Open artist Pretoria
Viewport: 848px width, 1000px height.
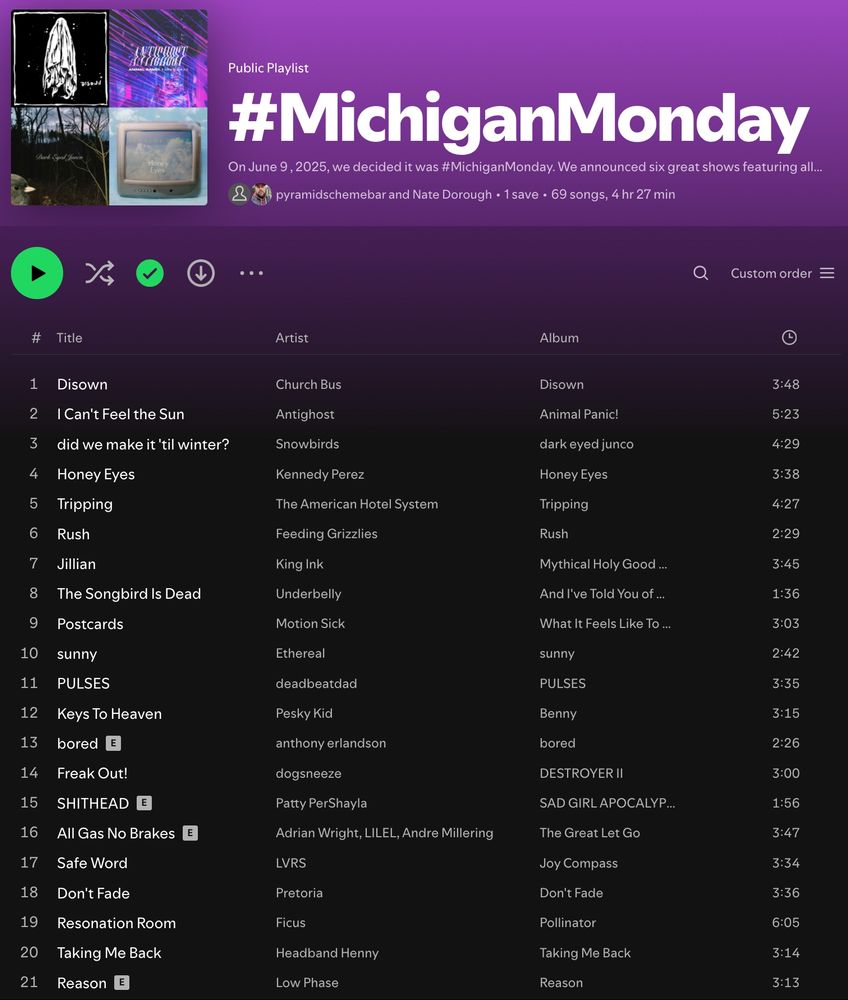[x=299, y=893]
